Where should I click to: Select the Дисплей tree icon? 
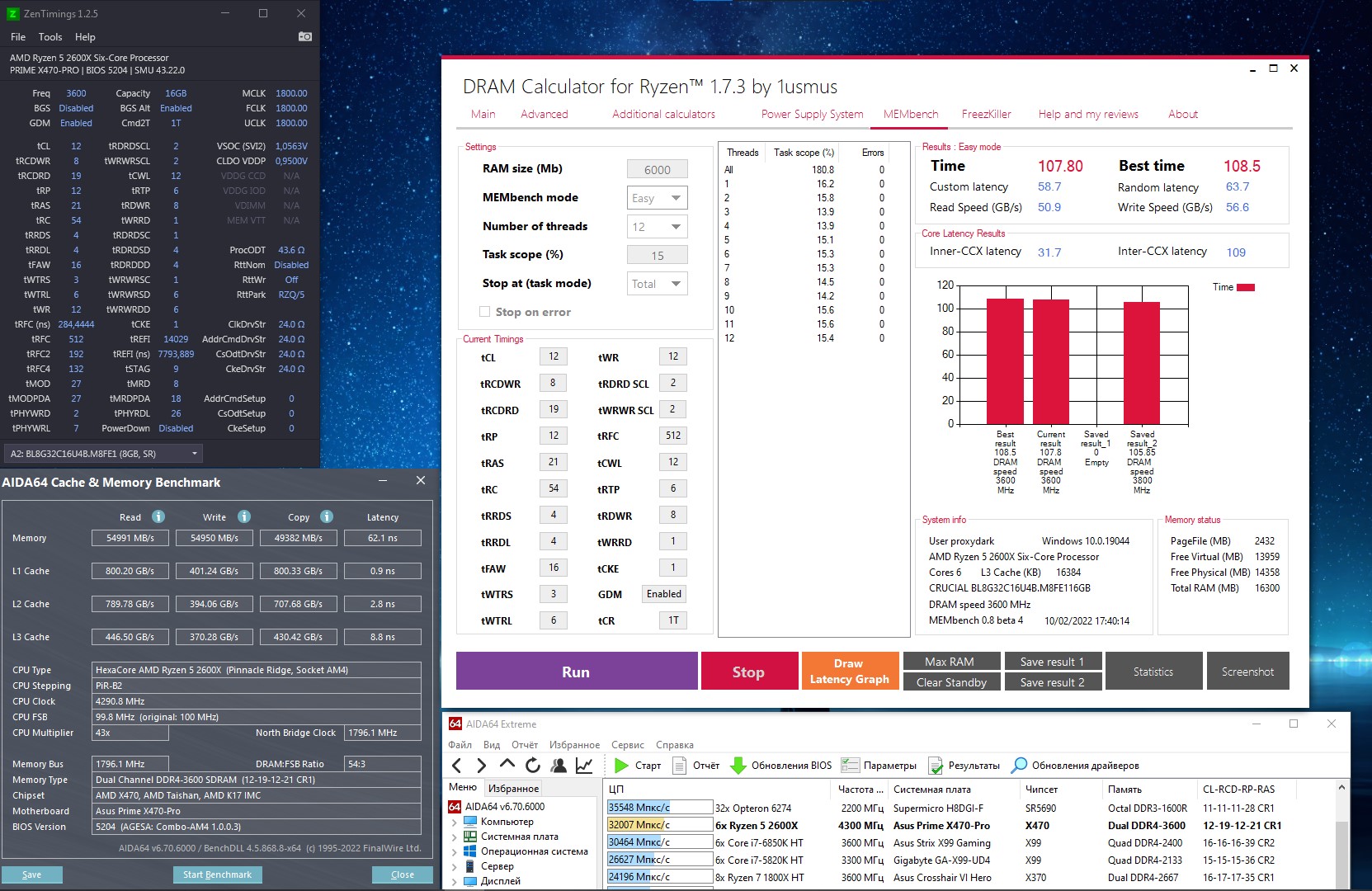click(470, 881)
